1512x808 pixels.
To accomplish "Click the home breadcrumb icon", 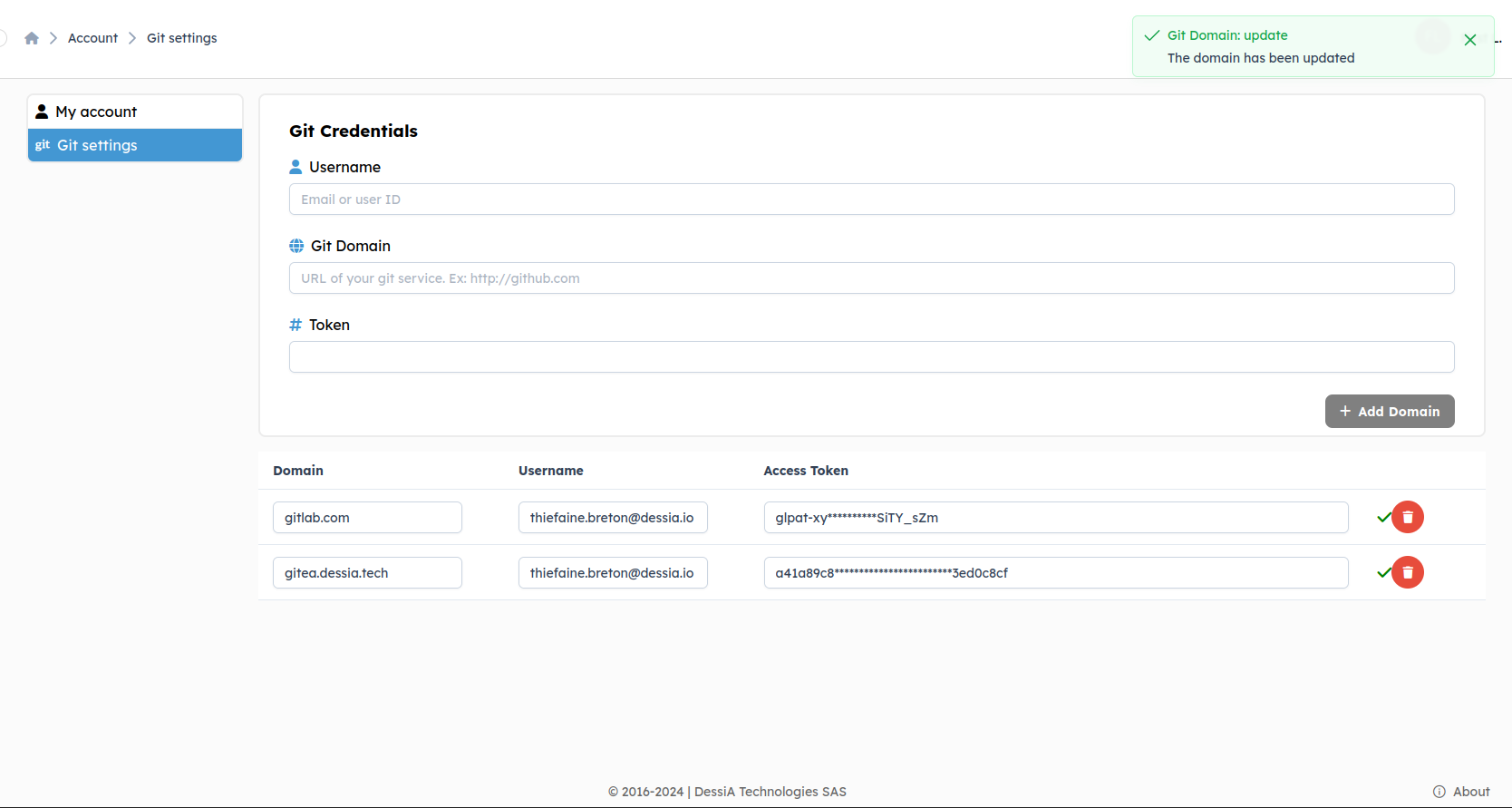I will (x=32, y=38).
